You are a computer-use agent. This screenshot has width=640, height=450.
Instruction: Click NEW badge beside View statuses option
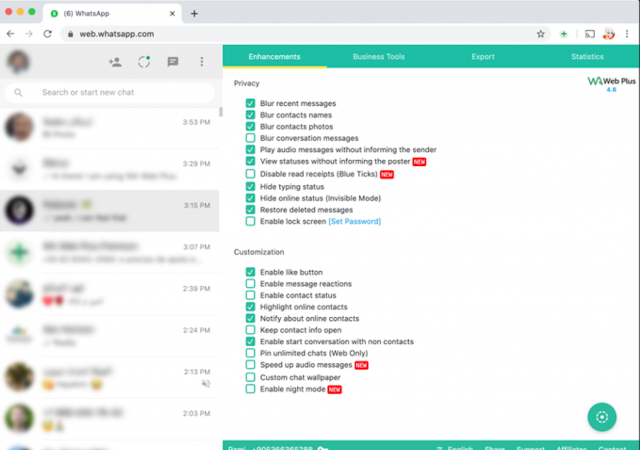pos(419,162)
